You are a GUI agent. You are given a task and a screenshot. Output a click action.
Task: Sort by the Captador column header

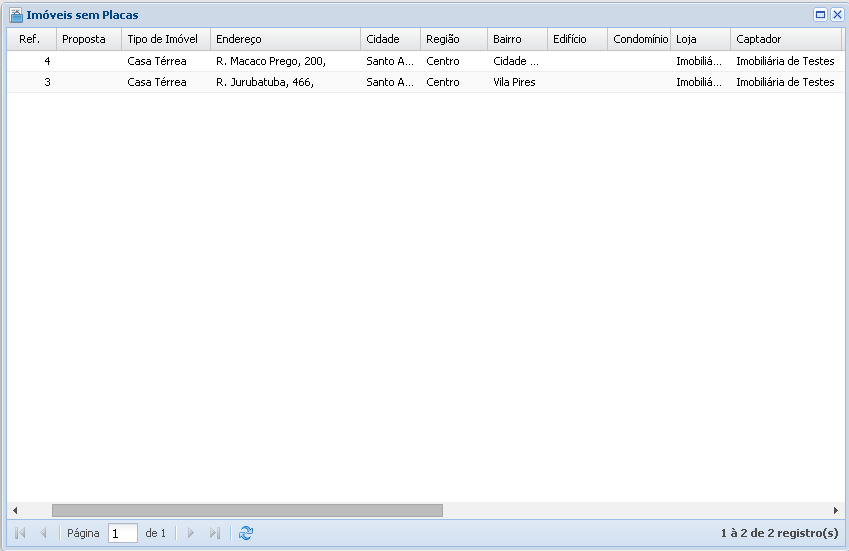(784, 39)
